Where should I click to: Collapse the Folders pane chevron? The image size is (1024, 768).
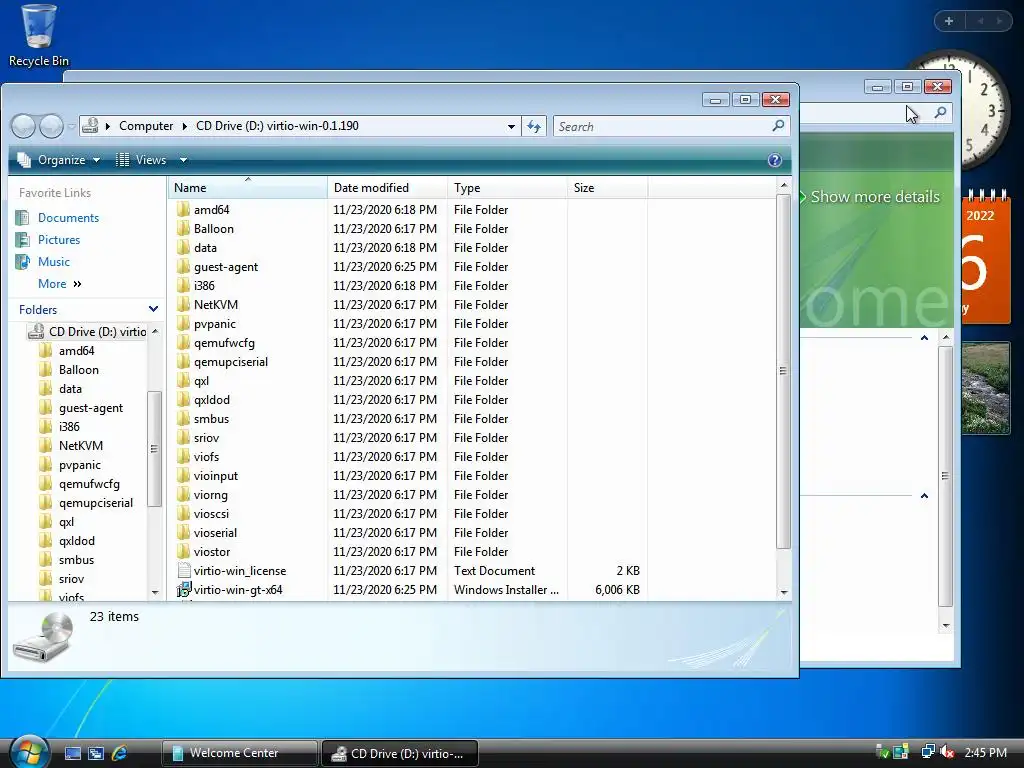153,309
